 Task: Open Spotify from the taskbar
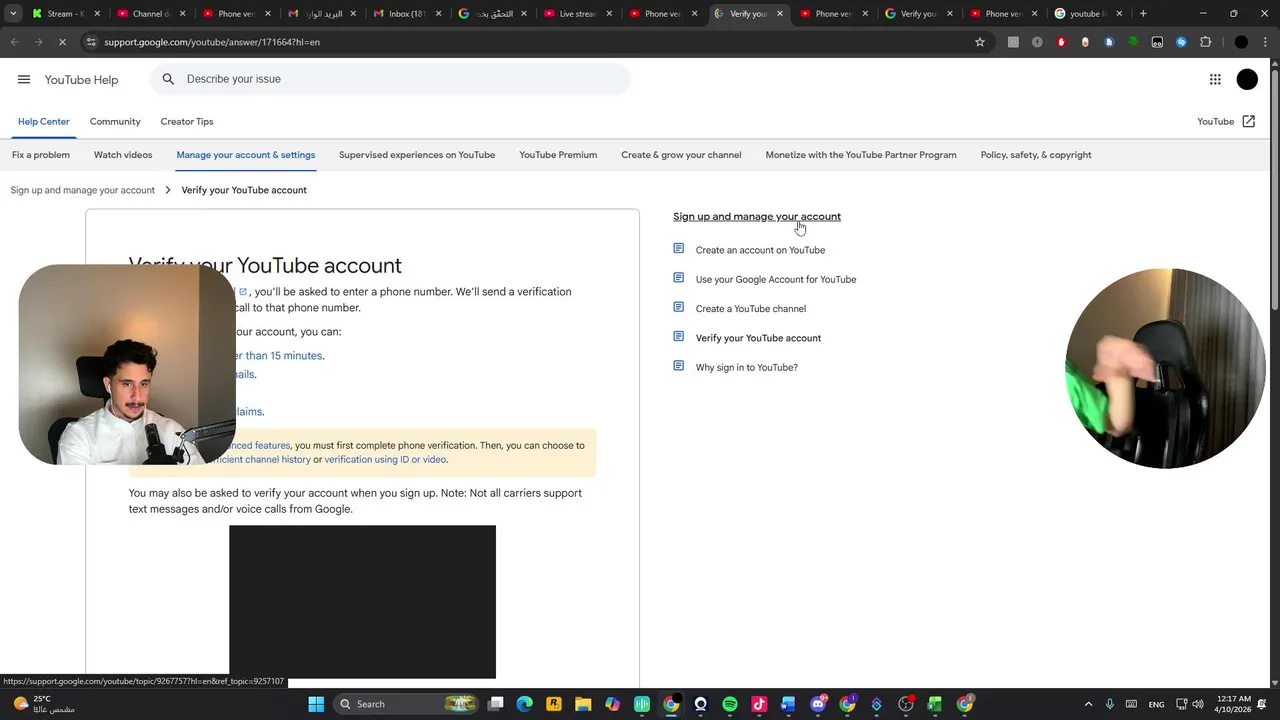coord(730,704)
